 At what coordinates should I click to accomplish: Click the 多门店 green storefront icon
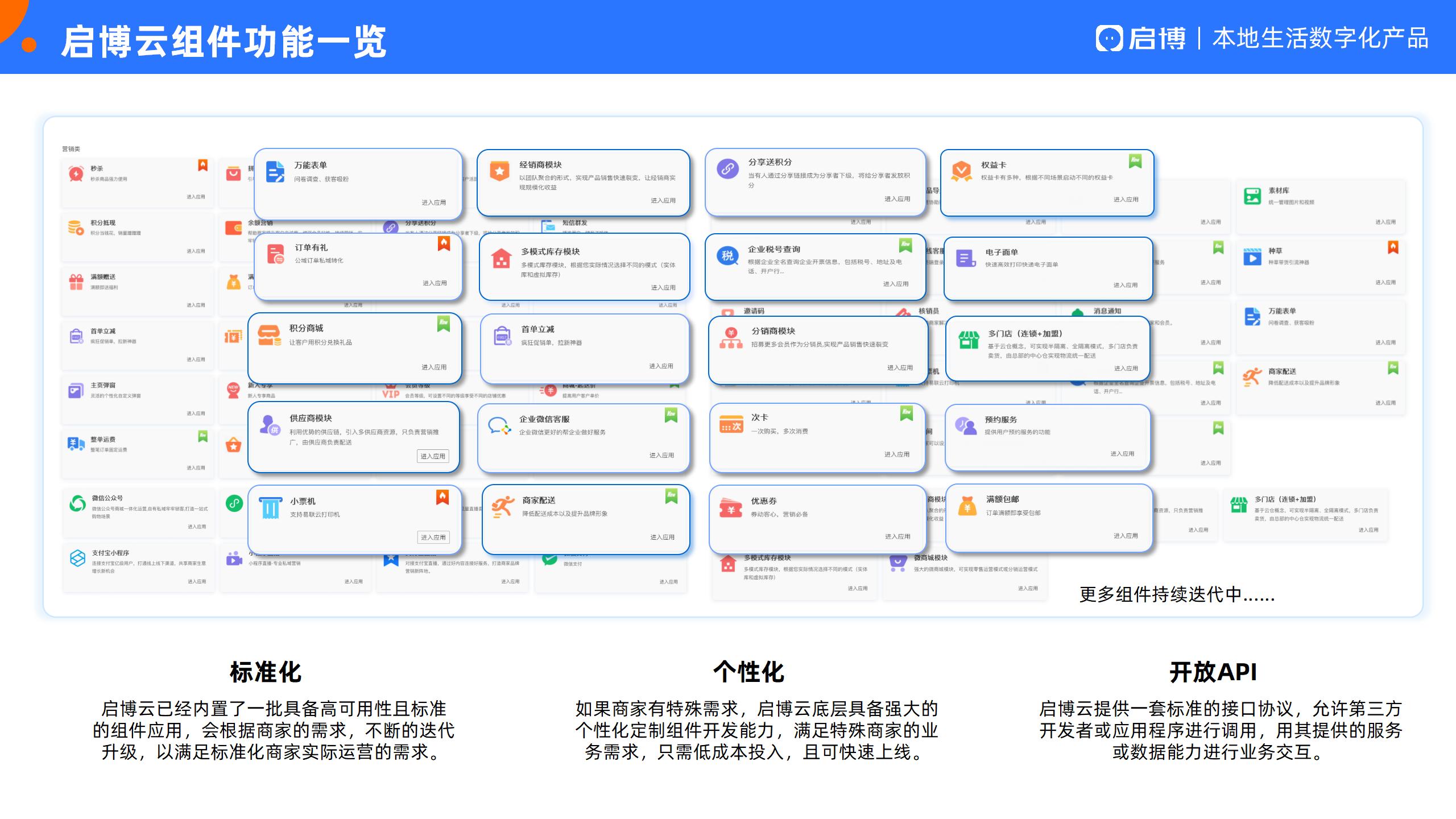(969, 340)
